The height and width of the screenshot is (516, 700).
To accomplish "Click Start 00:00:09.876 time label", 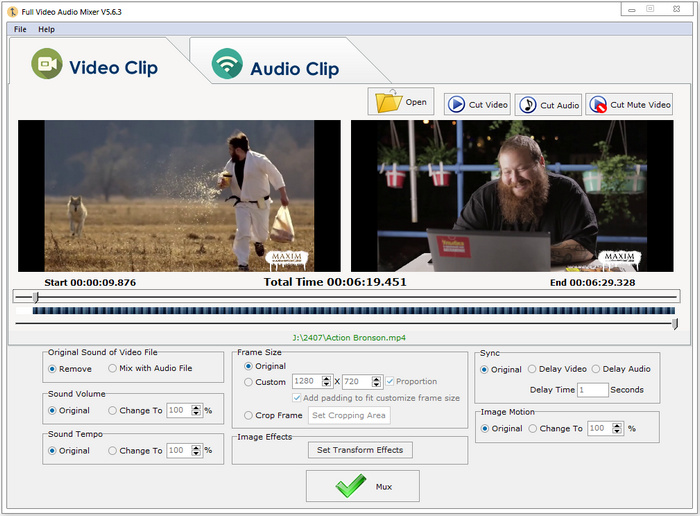I will click(x=90, y=283).
